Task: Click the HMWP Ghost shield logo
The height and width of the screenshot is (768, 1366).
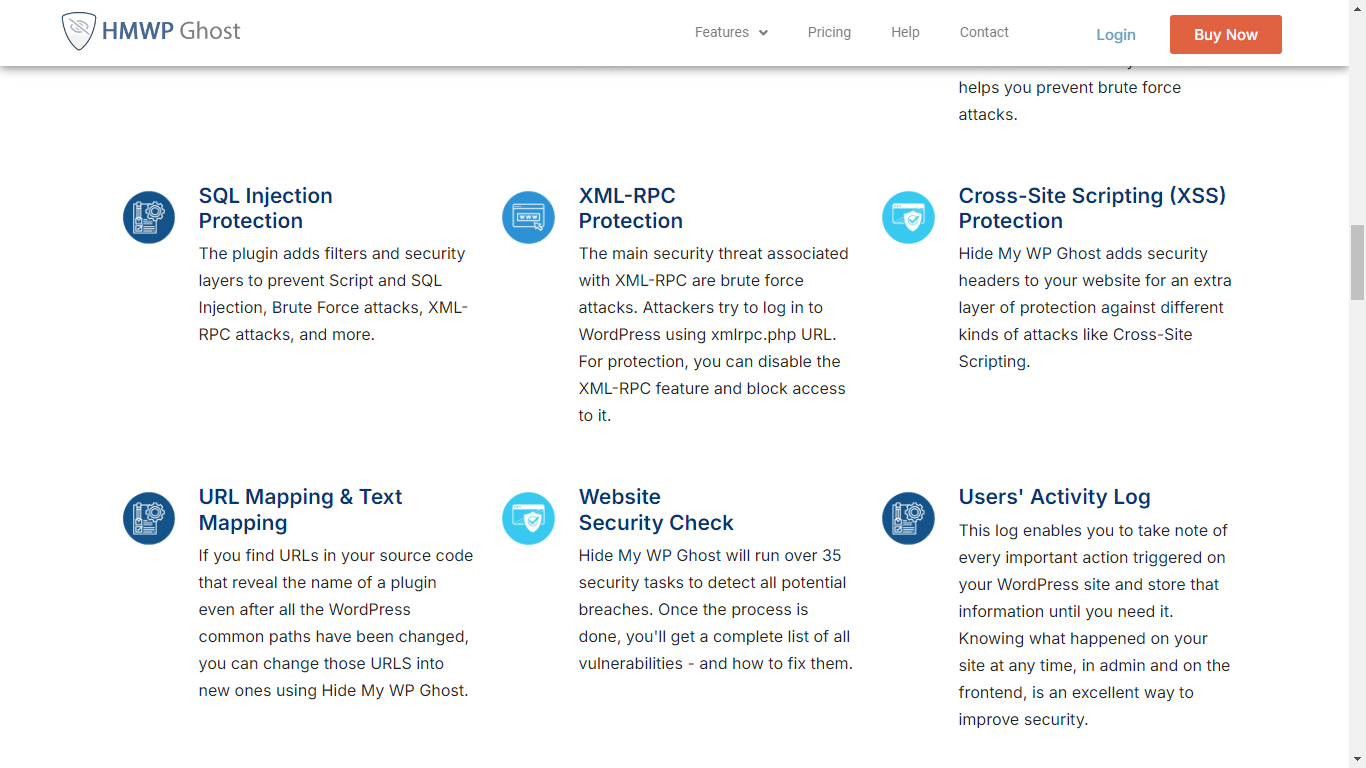Action: 78,32
